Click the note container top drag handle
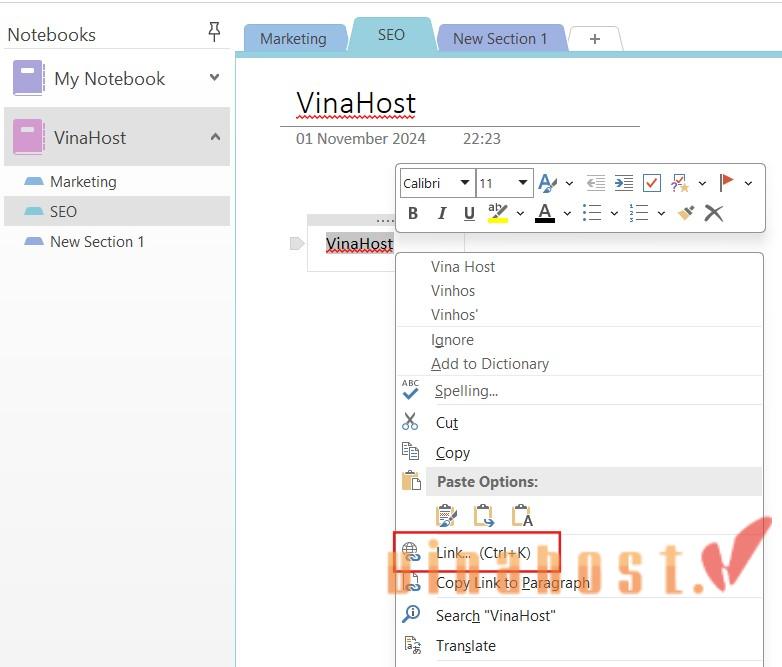 point(351,220)
